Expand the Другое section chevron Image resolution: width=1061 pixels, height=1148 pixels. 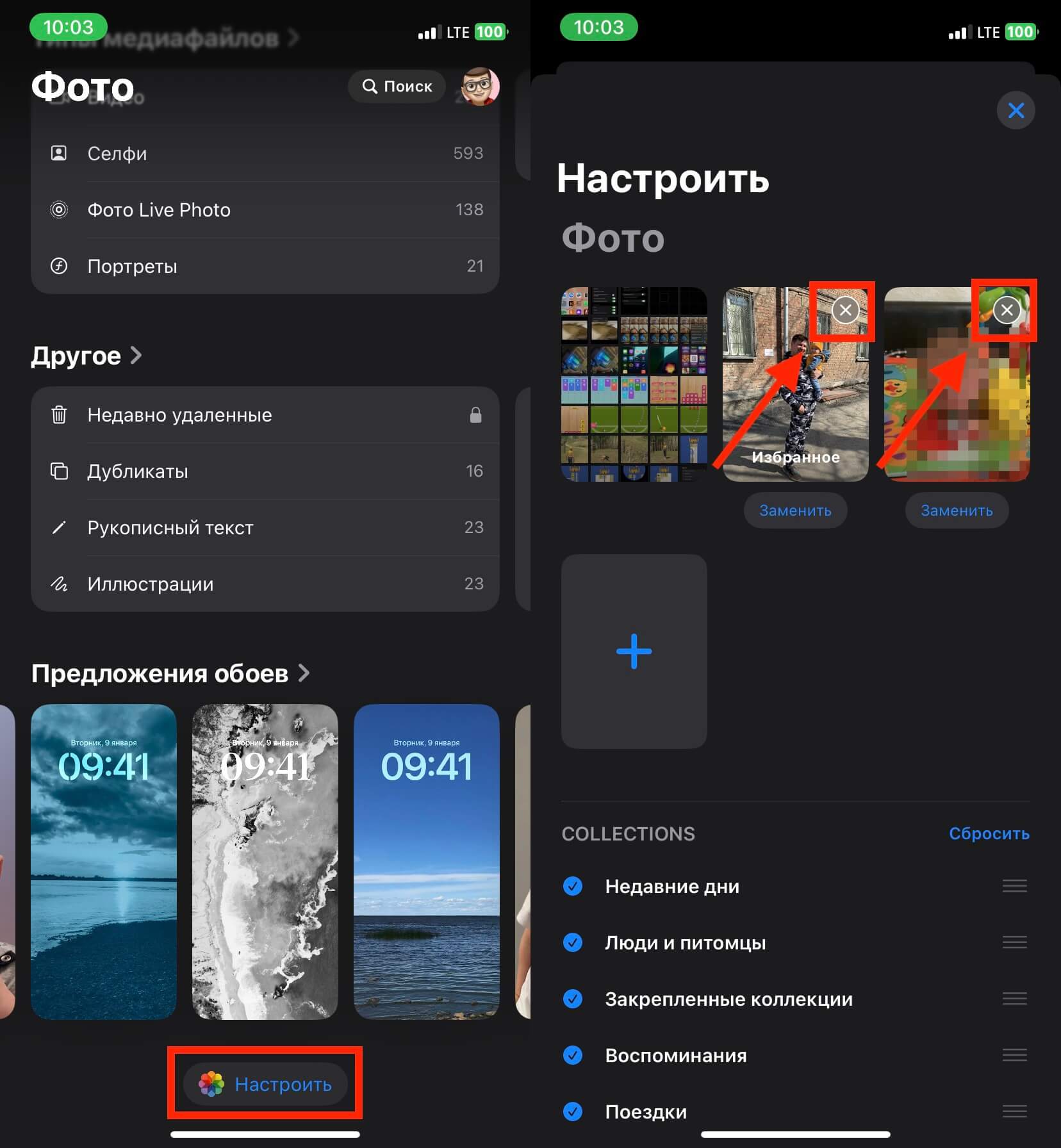click(x=136, y=356)
